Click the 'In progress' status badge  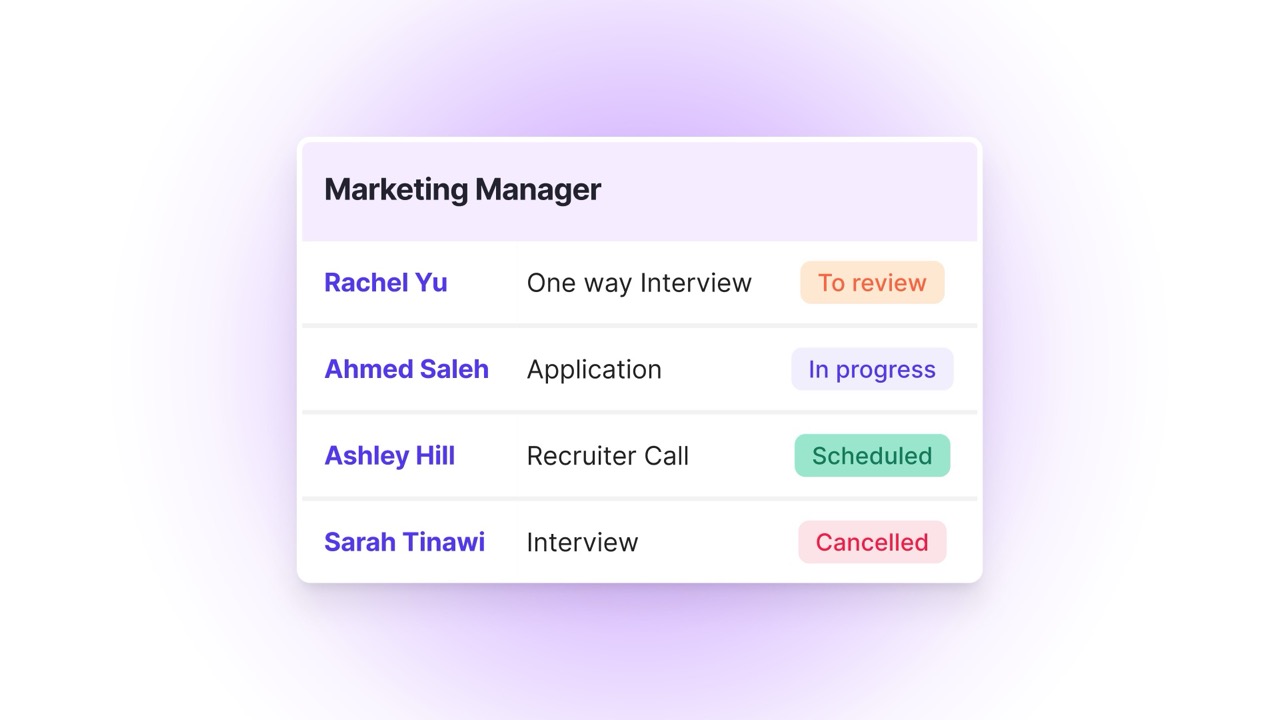tap(871, 369)
